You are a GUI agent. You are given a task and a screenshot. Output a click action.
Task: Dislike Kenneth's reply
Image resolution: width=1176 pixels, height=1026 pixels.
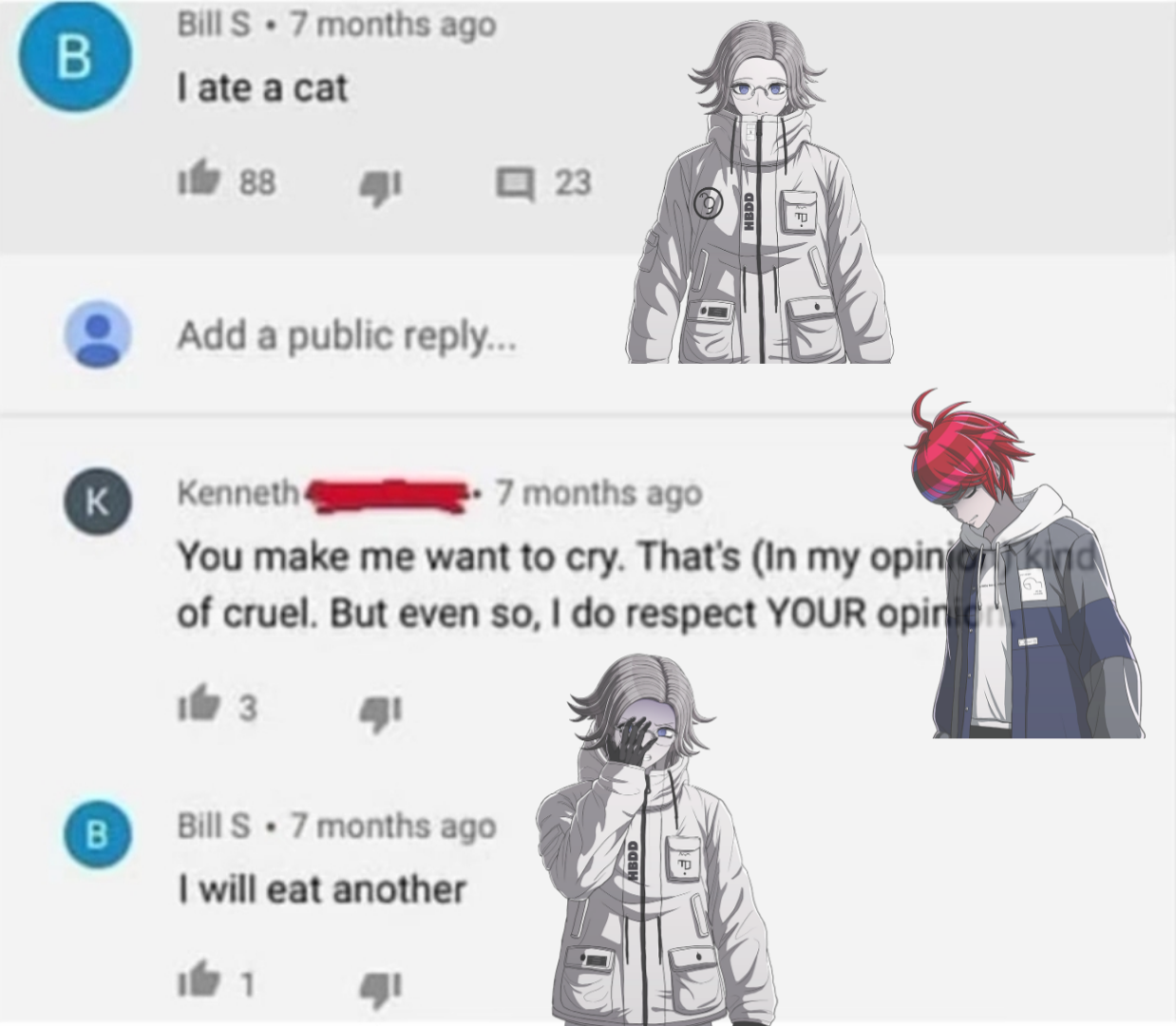click(x=380, y=712)
